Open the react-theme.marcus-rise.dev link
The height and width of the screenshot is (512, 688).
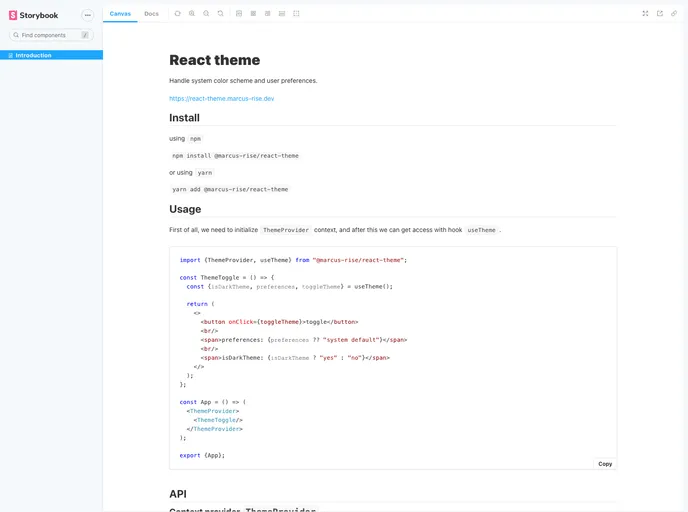(x=222, y=98)
